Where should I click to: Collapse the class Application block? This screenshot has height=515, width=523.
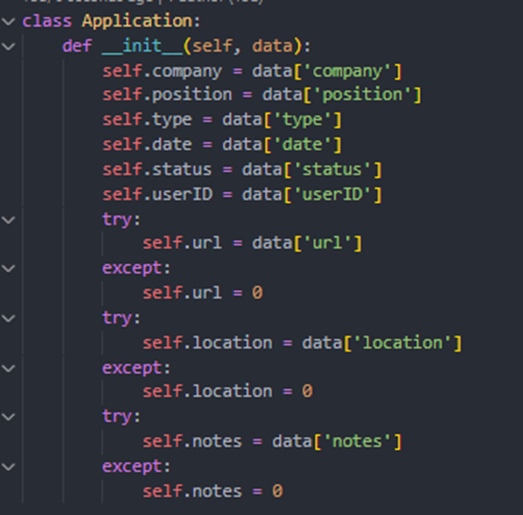(x=8, y=21)
